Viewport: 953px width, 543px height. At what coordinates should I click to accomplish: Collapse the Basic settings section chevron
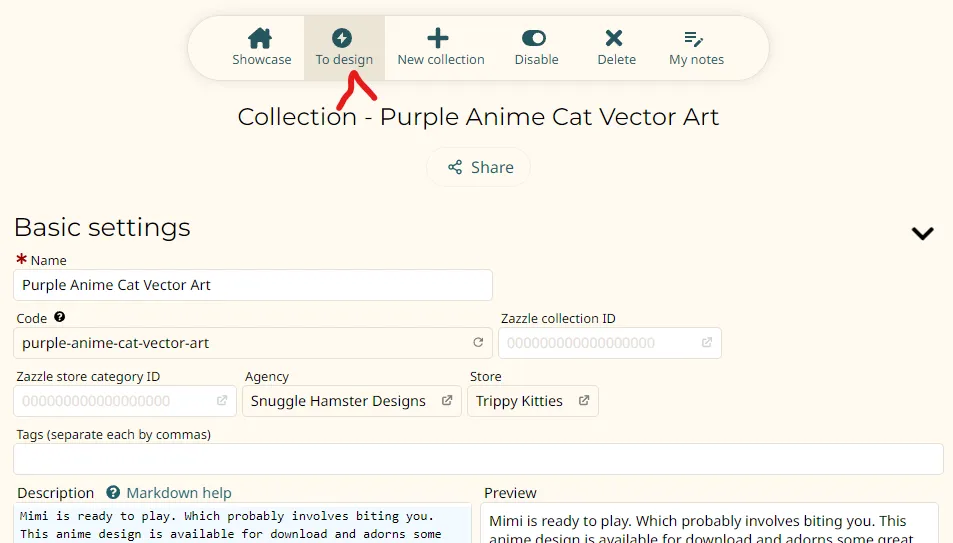(922, 233)
